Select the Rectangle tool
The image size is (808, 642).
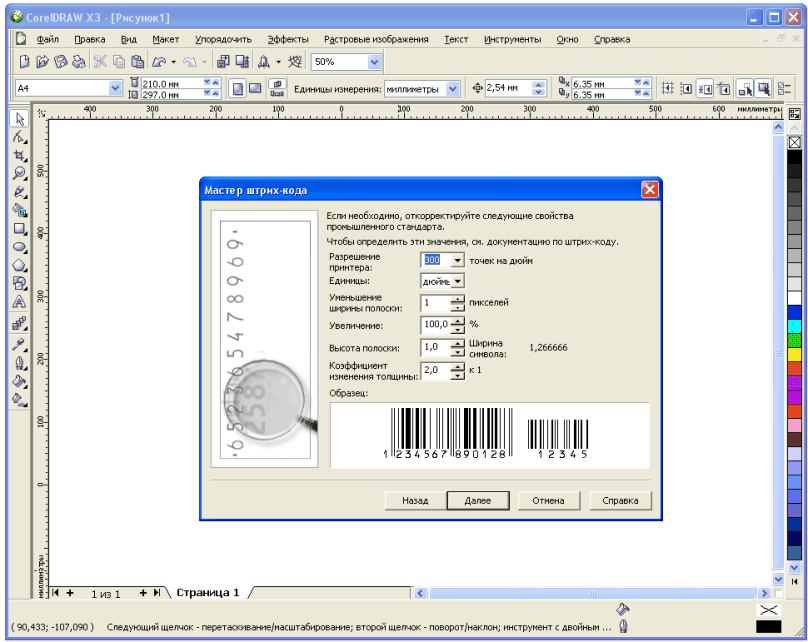pos(19,228)
